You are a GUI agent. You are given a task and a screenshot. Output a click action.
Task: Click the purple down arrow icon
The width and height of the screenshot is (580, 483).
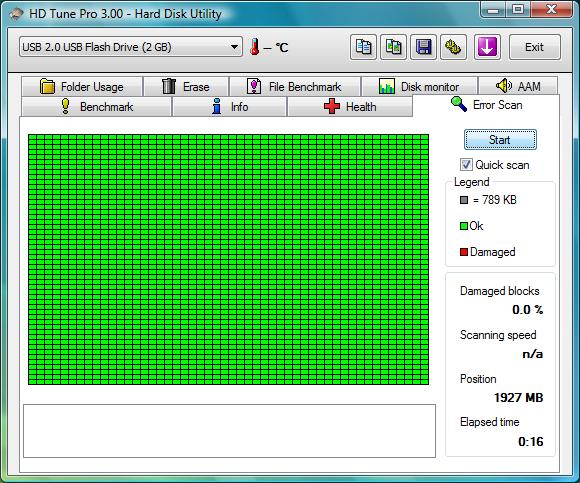487,47
